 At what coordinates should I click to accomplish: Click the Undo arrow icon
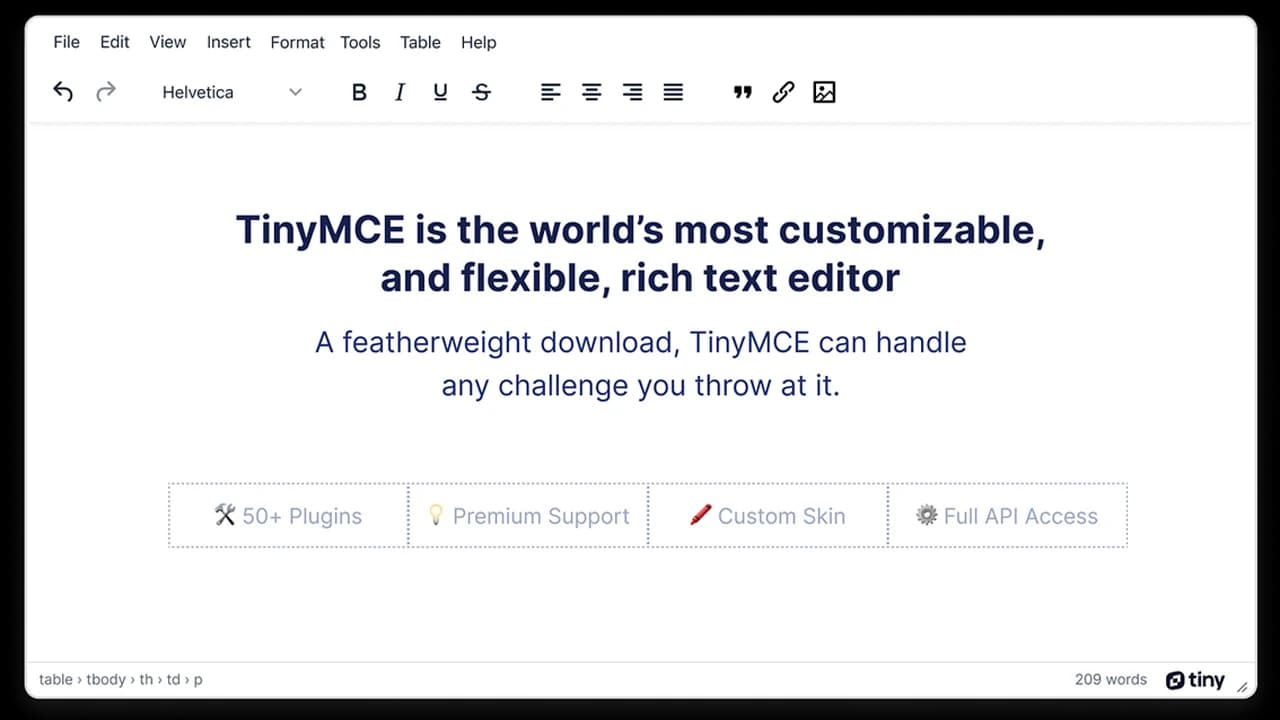[x=63, y=92]
